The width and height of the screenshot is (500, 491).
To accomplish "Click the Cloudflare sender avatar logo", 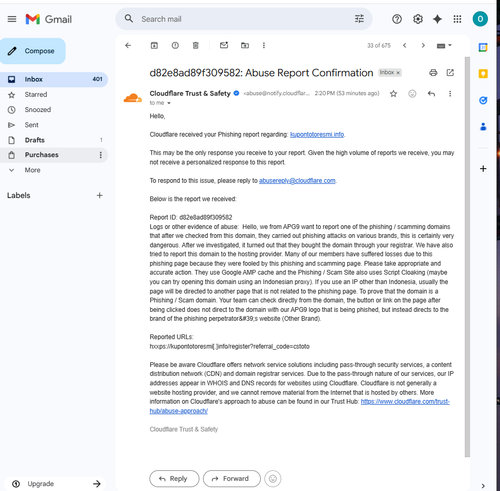I will point(133,98).
